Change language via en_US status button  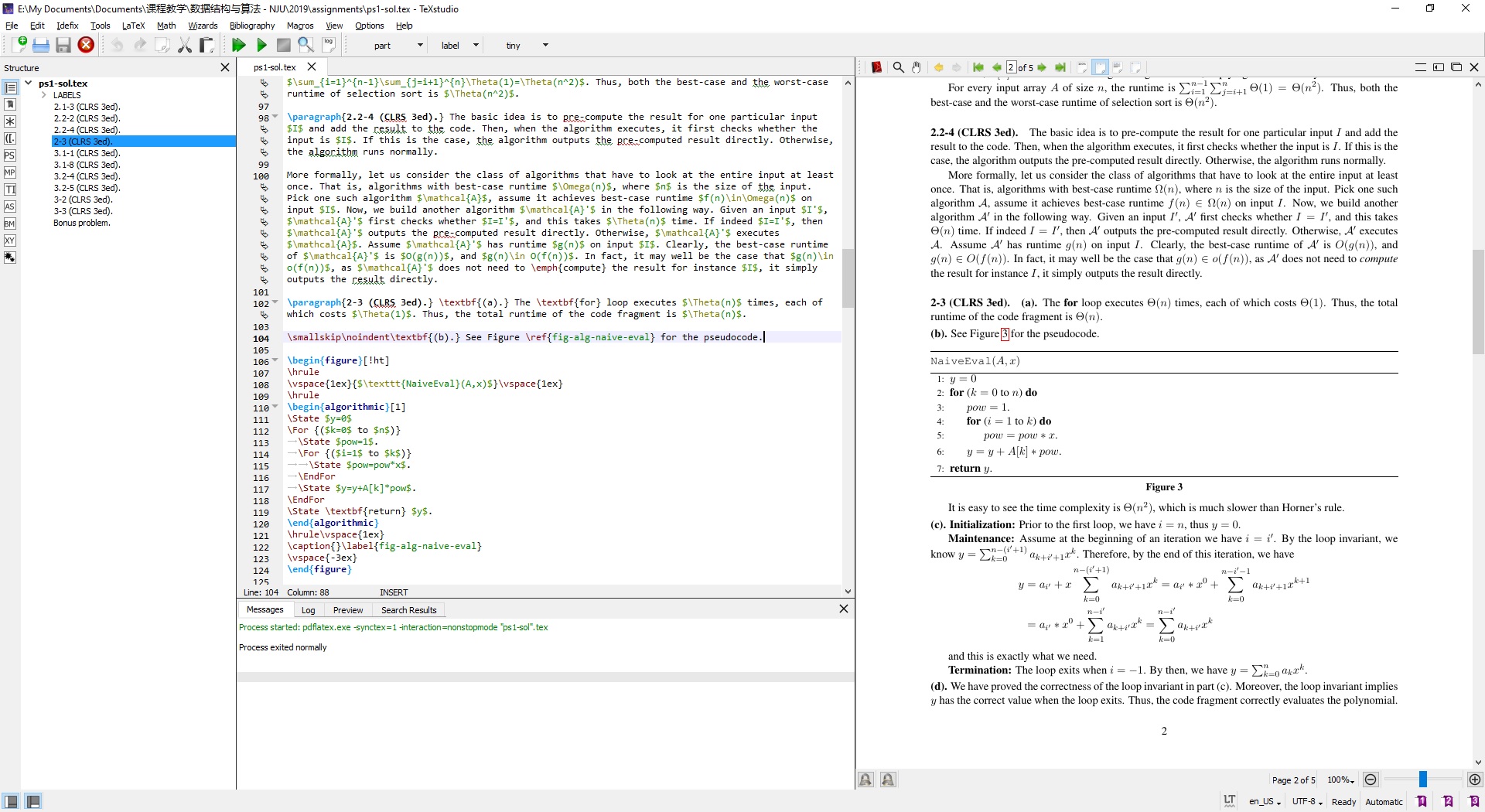pos(1263,801)
